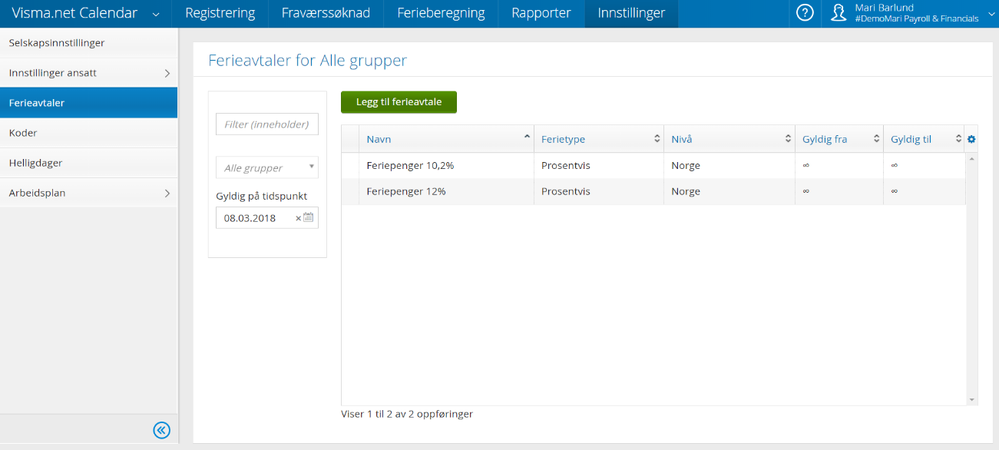999x450 pixels.
Task: Open Alle grupper group dropdown
Action: click(x=267, y=168)
